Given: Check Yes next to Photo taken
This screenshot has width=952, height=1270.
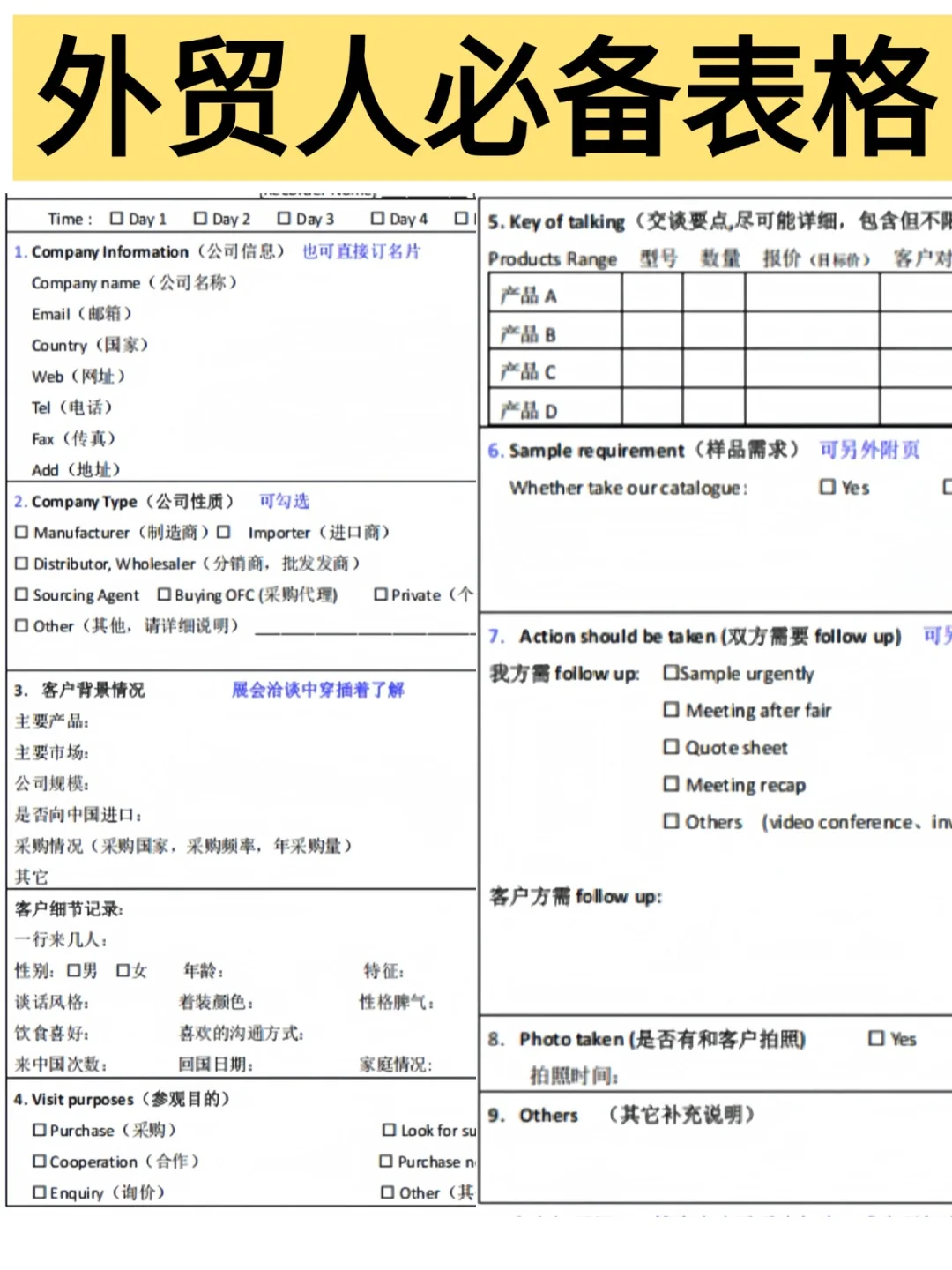Looking at the screenshot, I should tap(874, 1039).
